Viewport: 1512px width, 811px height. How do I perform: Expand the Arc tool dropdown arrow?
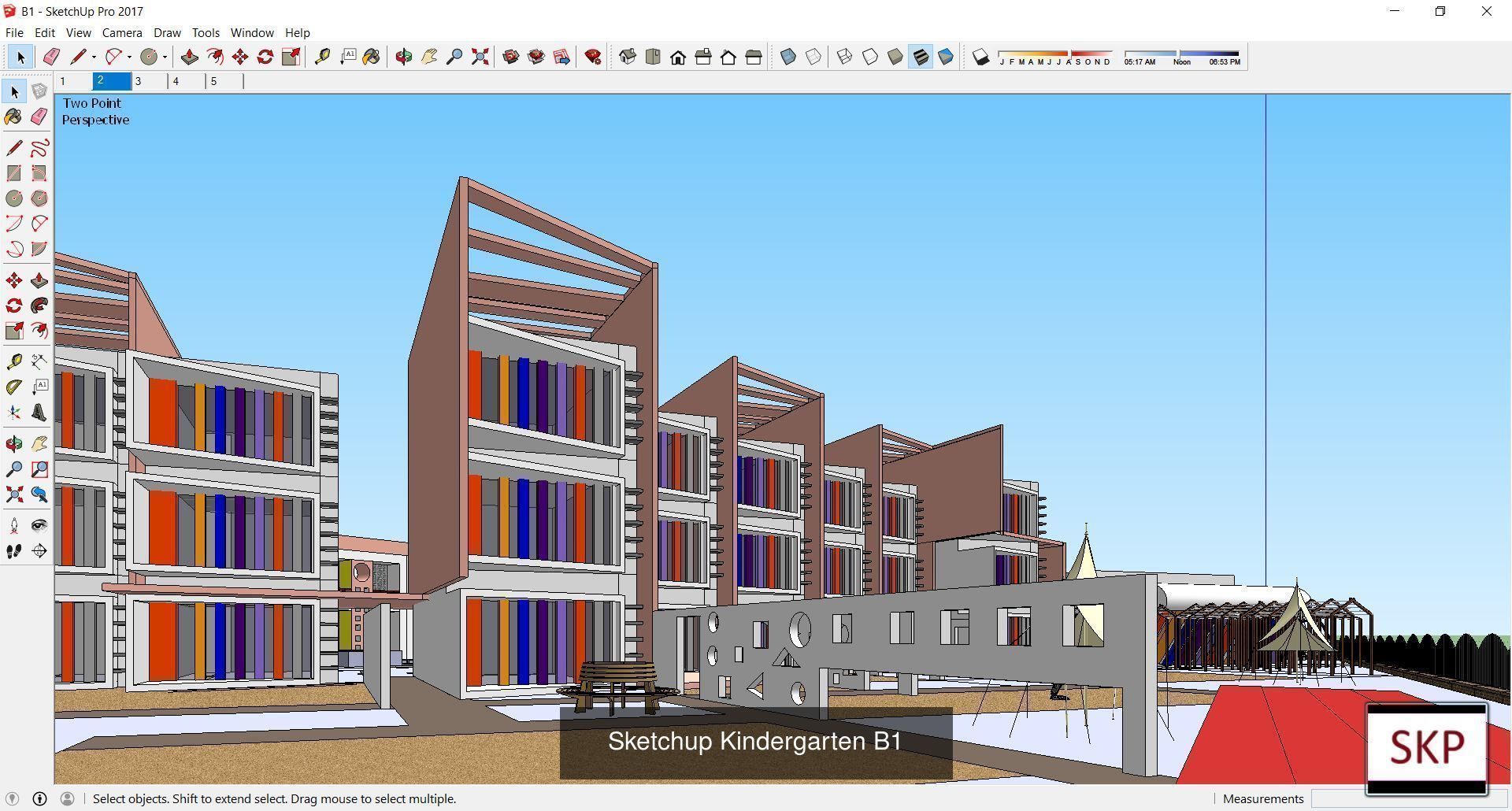[x=129, y=57]
